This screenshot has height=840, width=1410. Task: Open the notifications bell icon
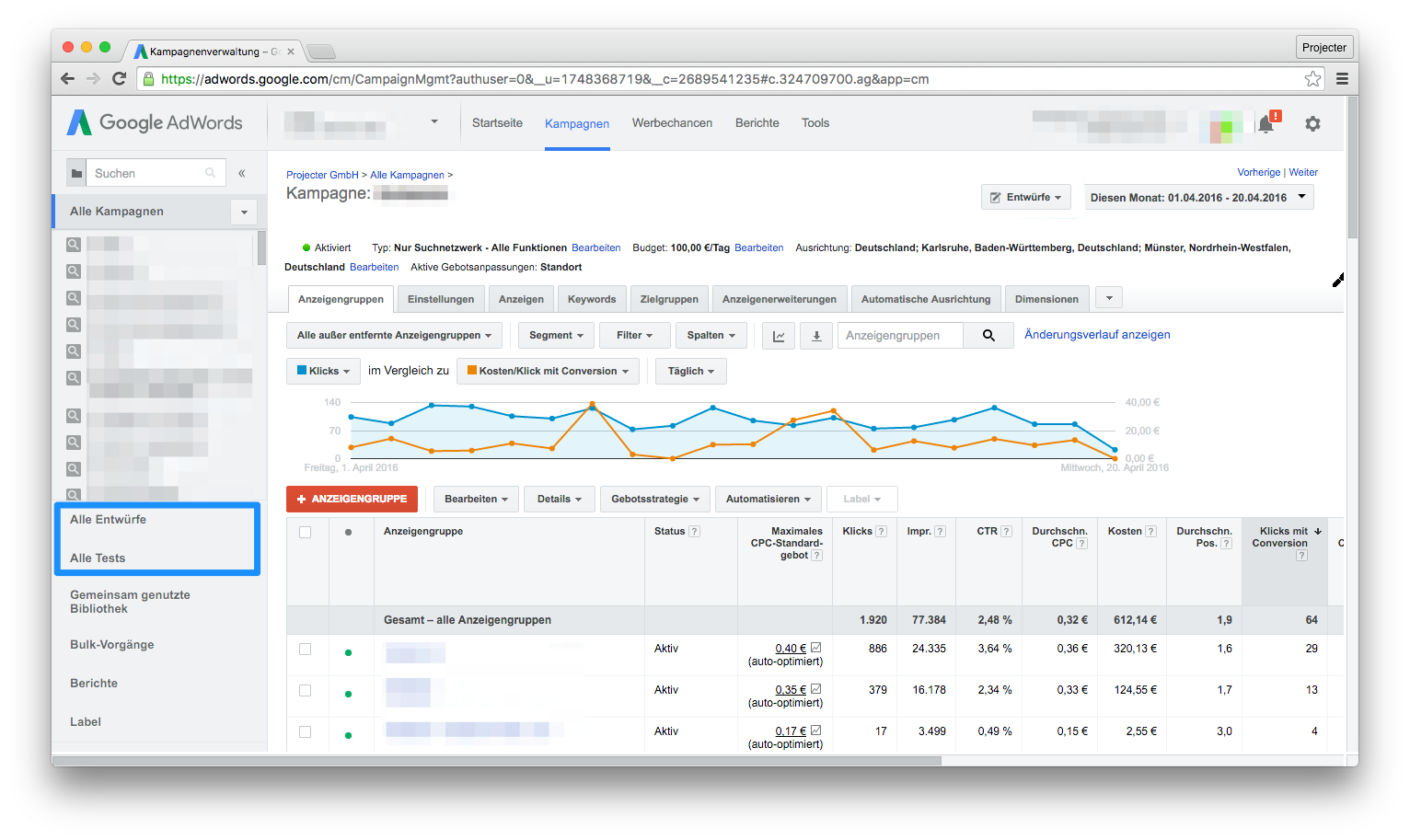tap(1266, 123)
